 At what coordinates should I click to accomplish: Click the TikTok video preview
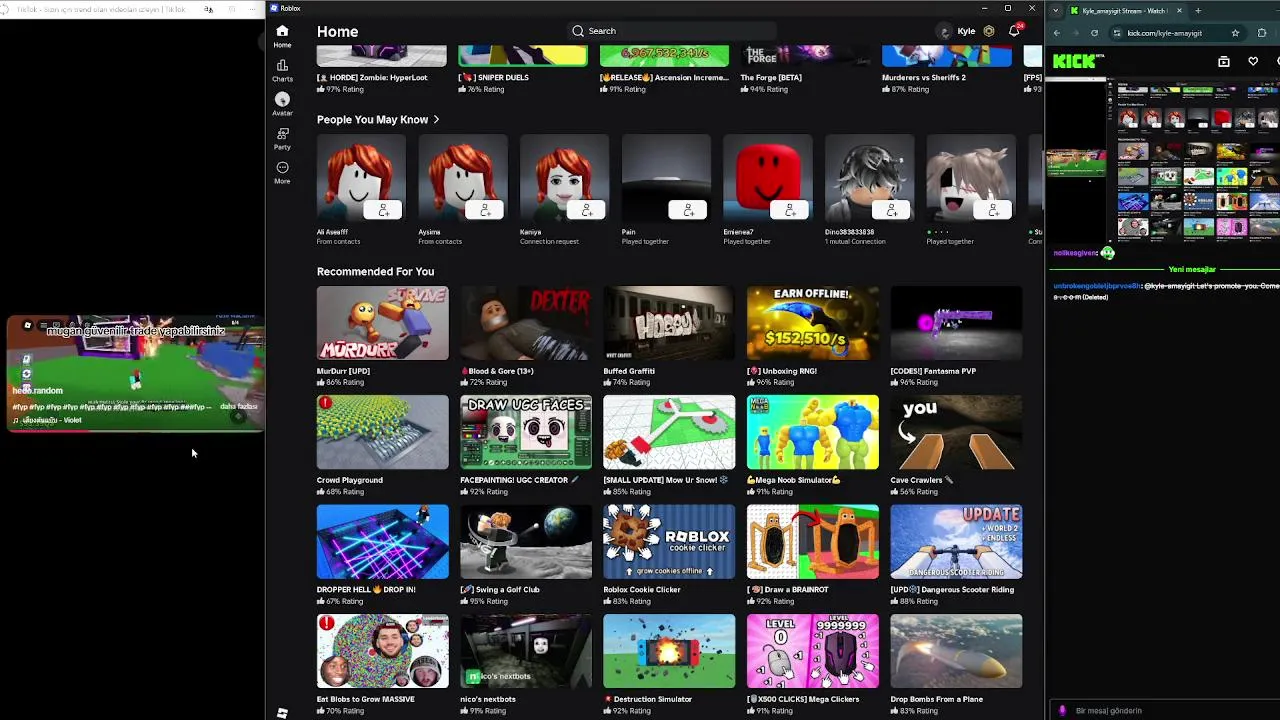(135, 372)
